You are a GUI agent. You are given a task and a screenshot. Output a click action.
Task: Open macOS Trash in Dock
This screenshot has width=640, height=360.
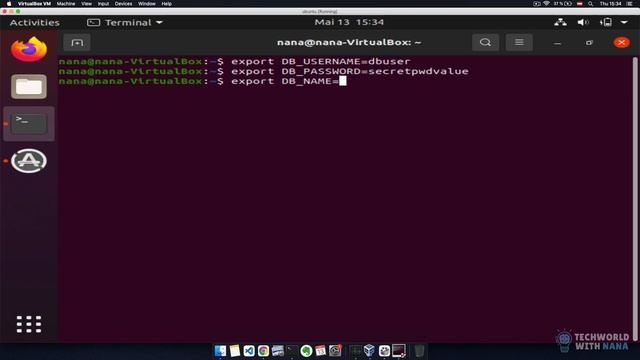pyautogui.click(x=419, y=351)
